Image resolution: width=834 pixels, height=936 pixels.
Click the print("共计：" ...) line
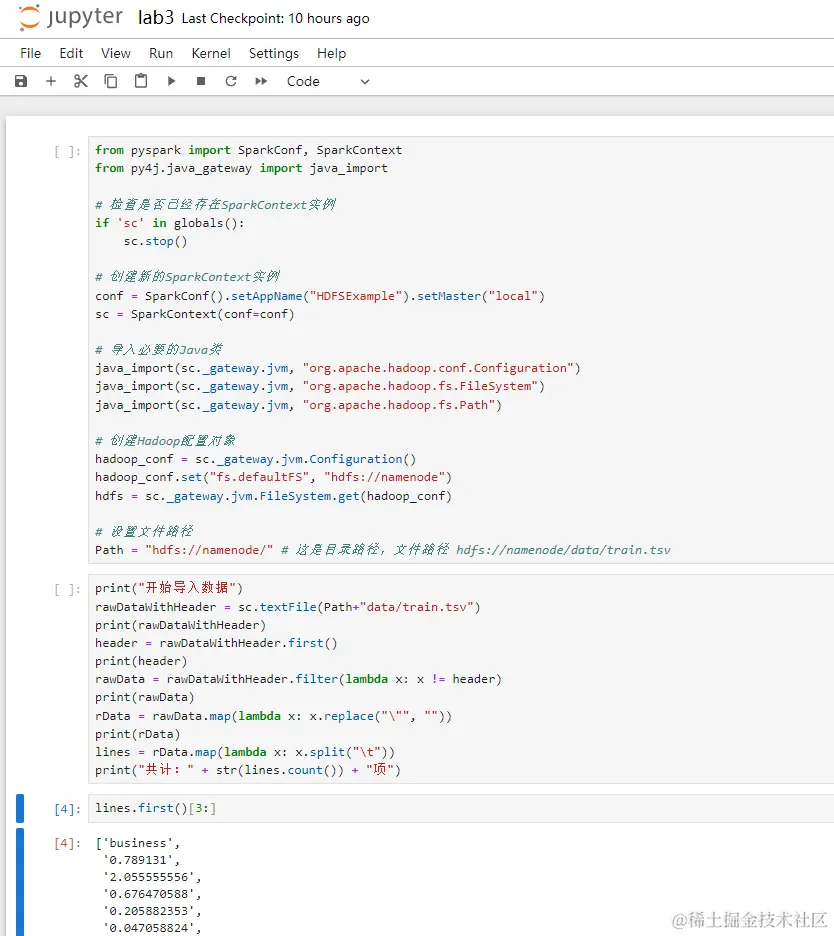tap(248, 770)
